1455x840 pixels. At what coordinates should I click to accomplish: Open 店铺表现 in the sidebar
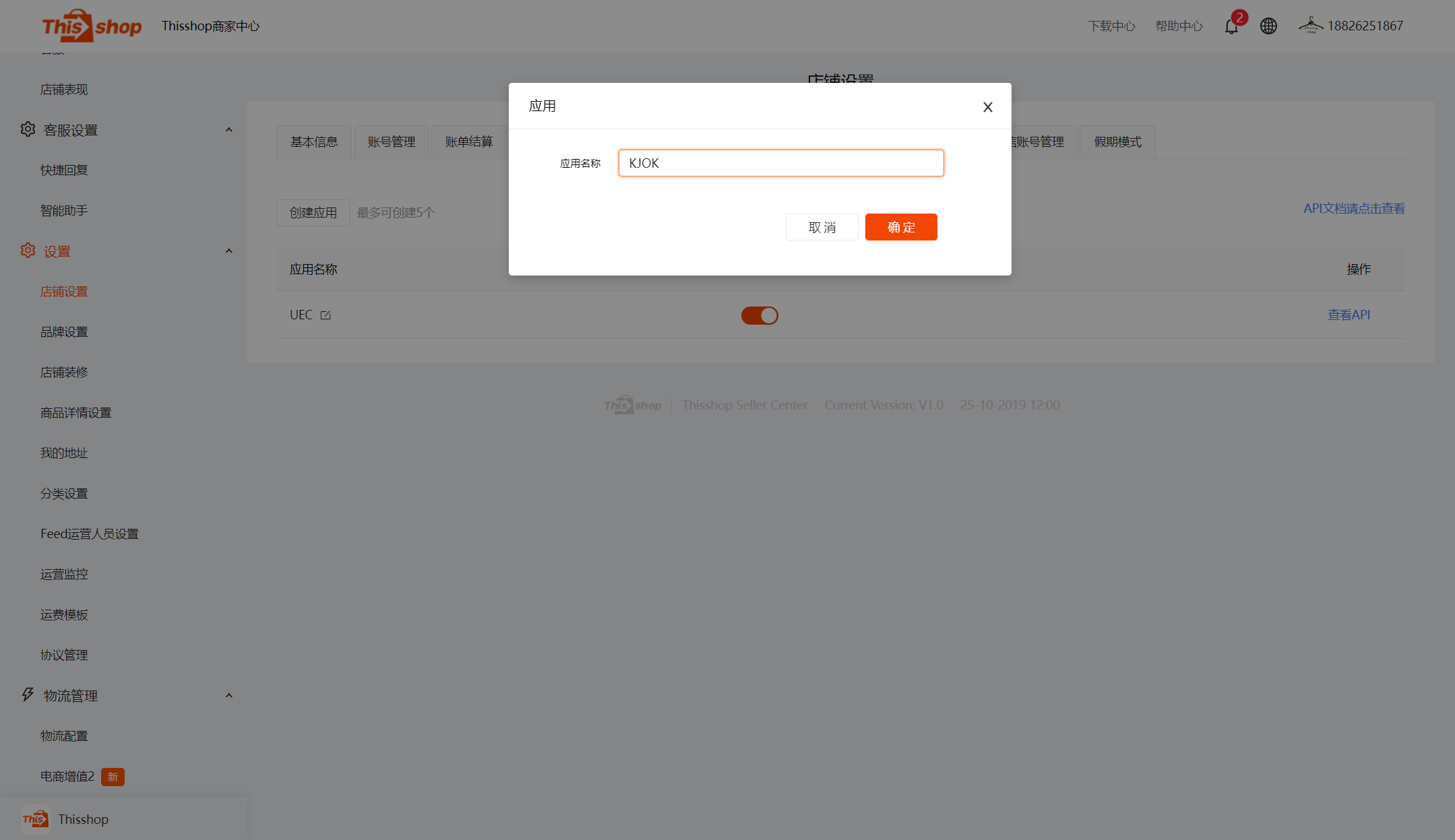point(64,90)
